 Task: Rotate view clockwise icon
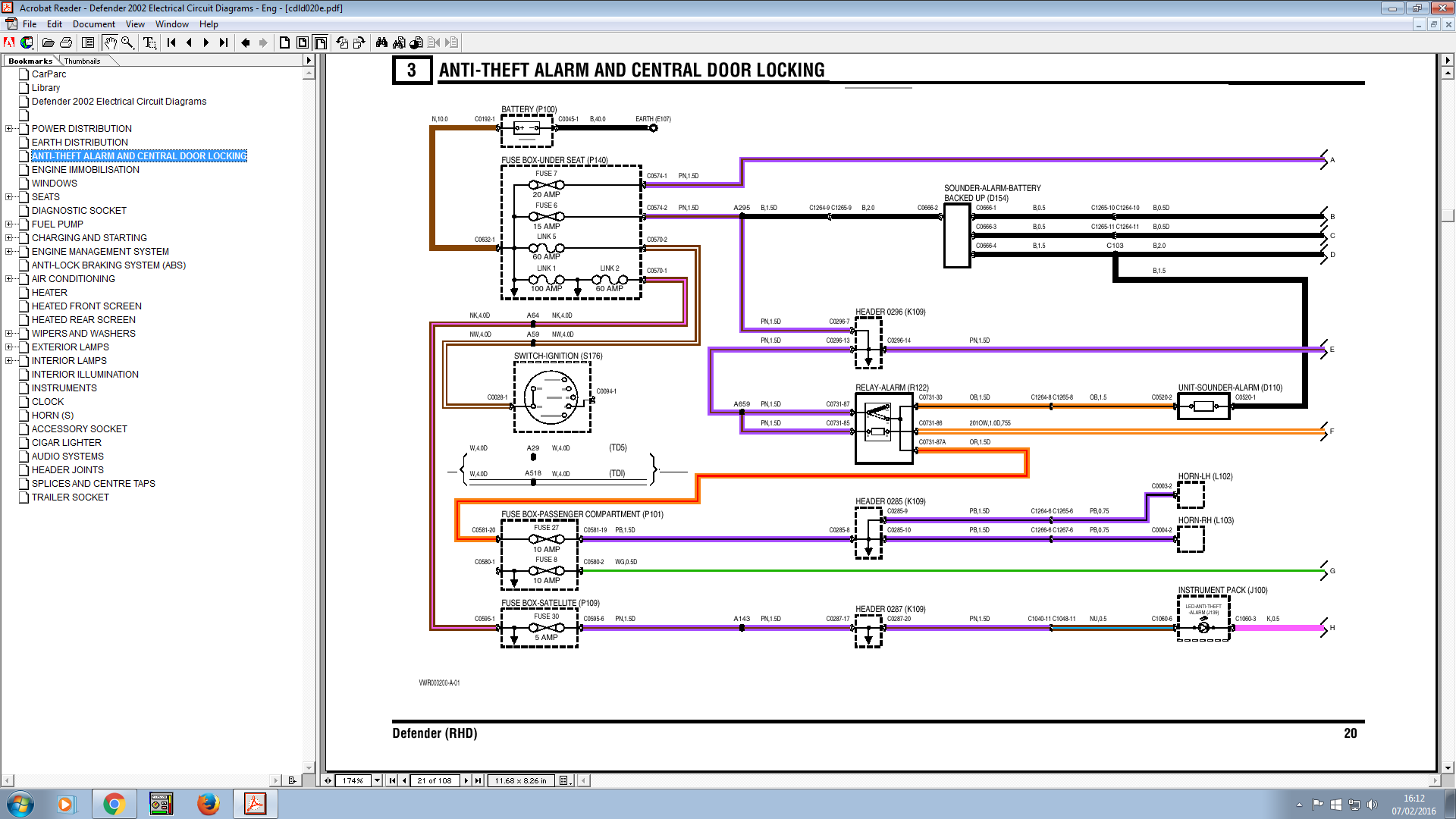point(359,42)
